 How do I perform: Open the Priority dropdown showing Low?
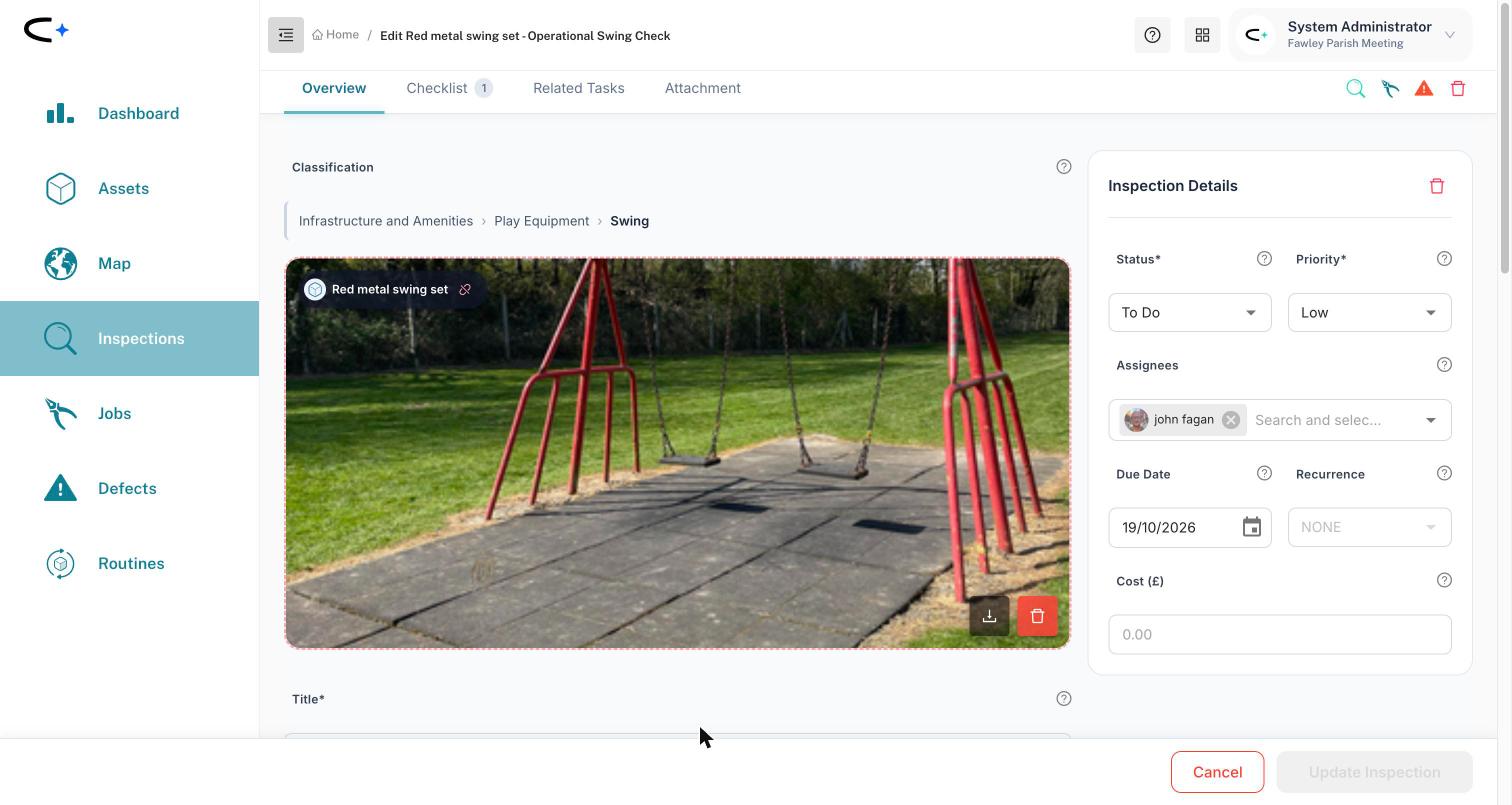[x=1370, y=313]
